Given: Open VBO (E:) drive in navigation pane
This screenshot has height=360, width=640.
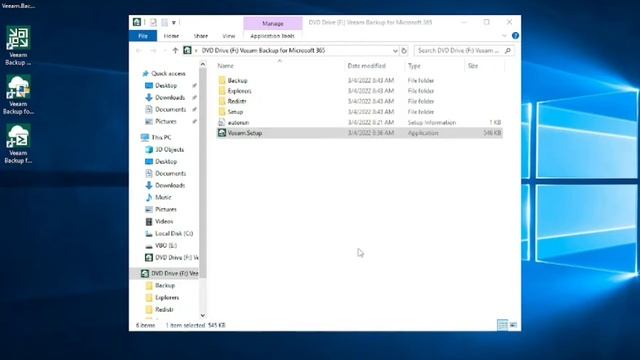Looking at the screenshot, I should pyautogui.click(x=166, y=246).
